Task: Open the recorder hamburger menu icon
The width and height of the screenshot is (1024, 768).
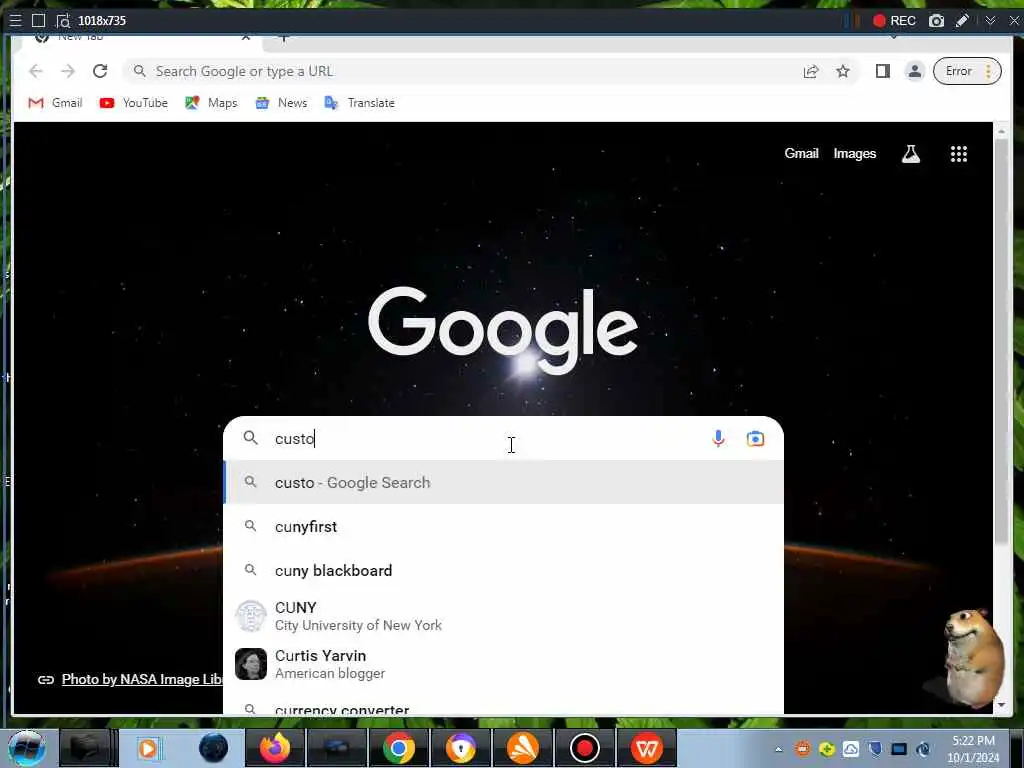Action: click(15, 21)
